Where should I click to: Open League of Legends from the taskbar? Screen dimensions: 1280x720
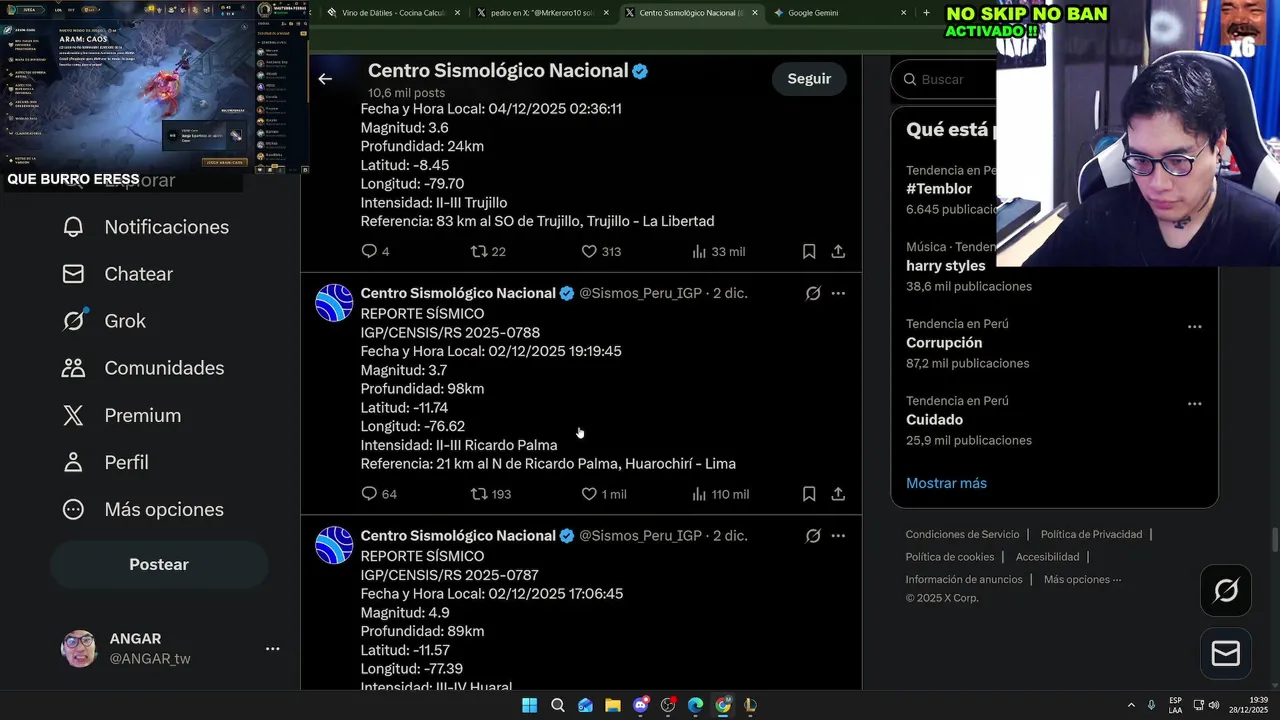tap(750, 705)
